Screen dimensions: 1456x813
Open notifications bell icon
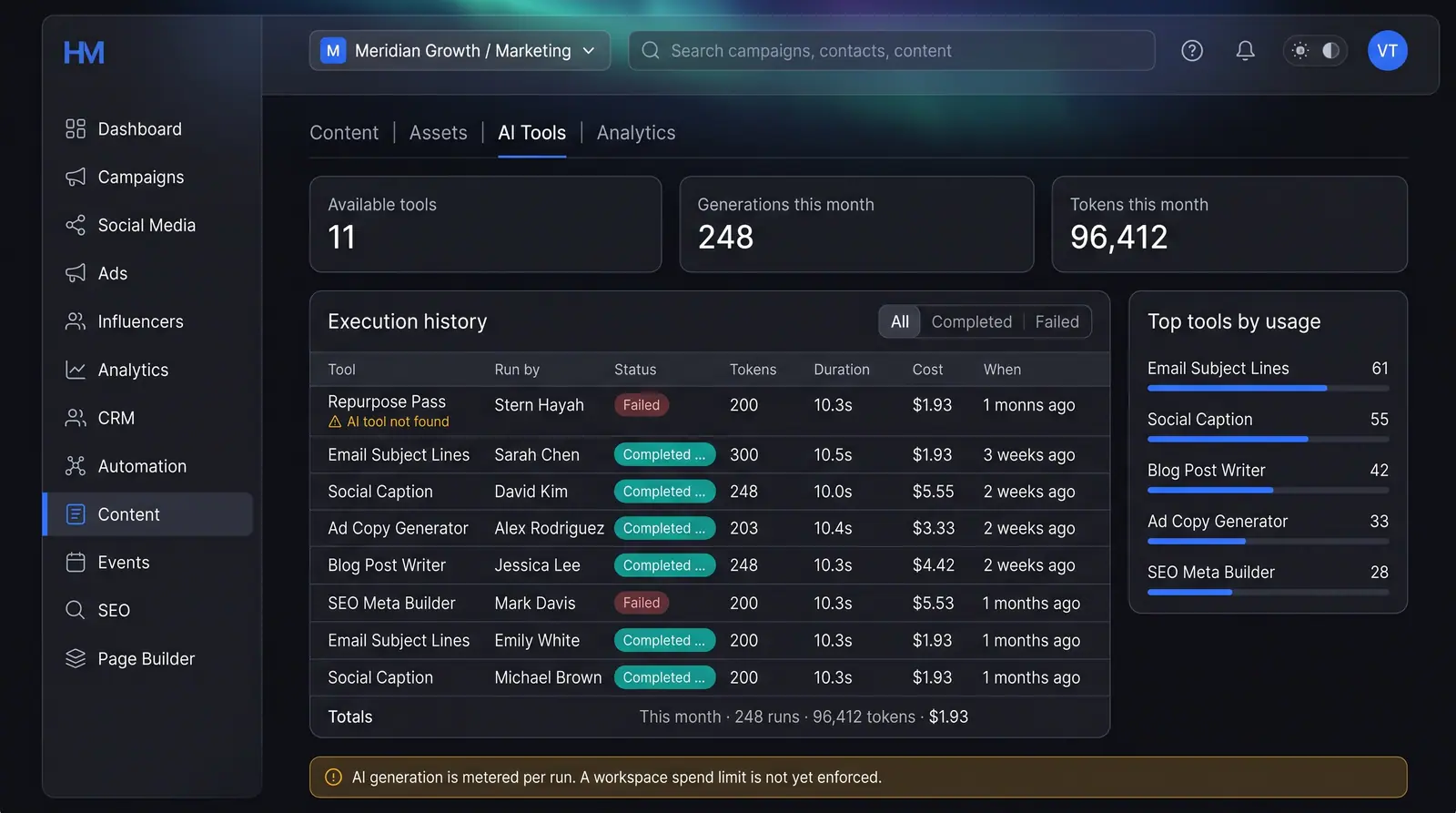click(x=1245, y=51)
